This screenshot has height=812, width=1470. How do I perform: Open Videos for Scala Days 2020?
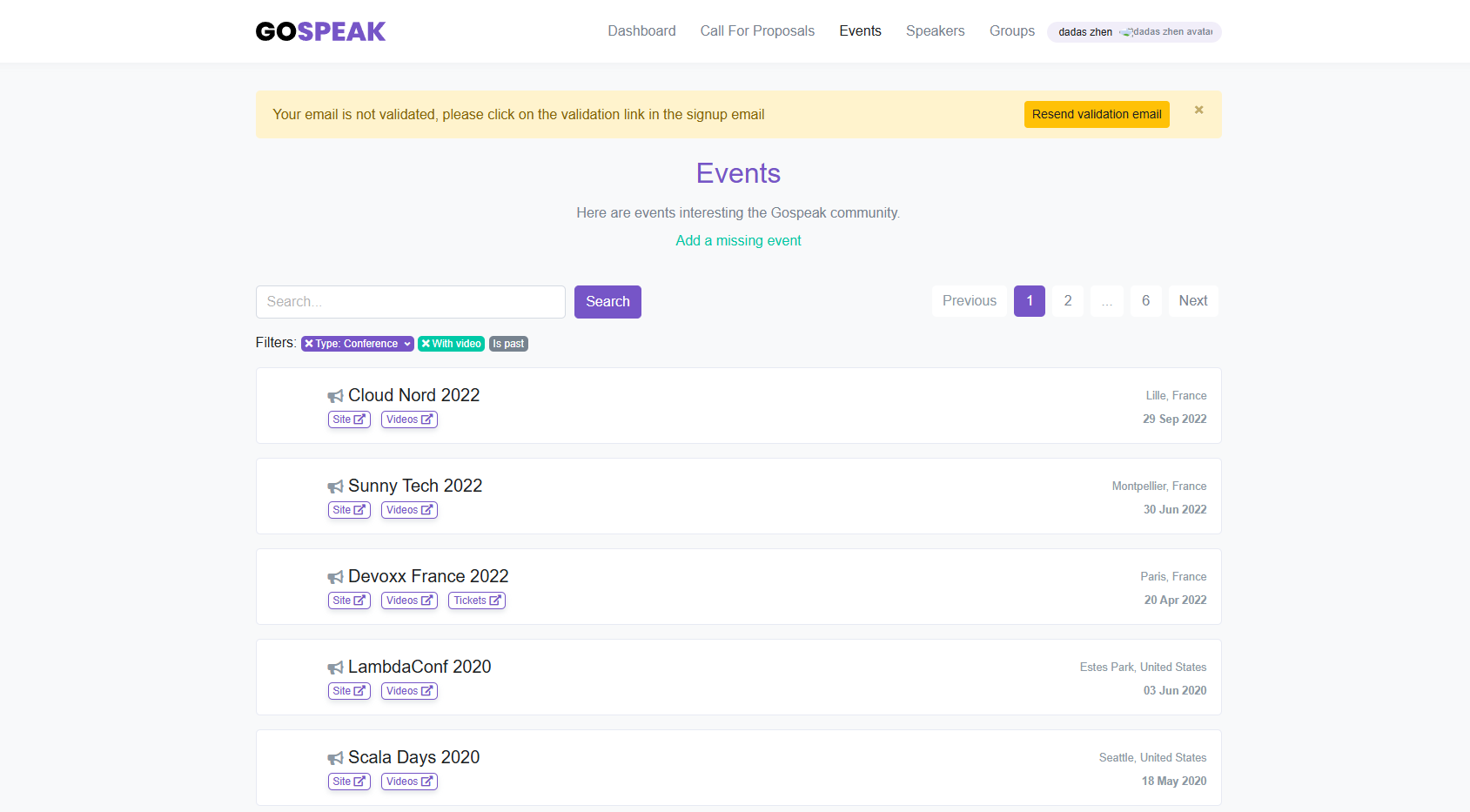409,782
